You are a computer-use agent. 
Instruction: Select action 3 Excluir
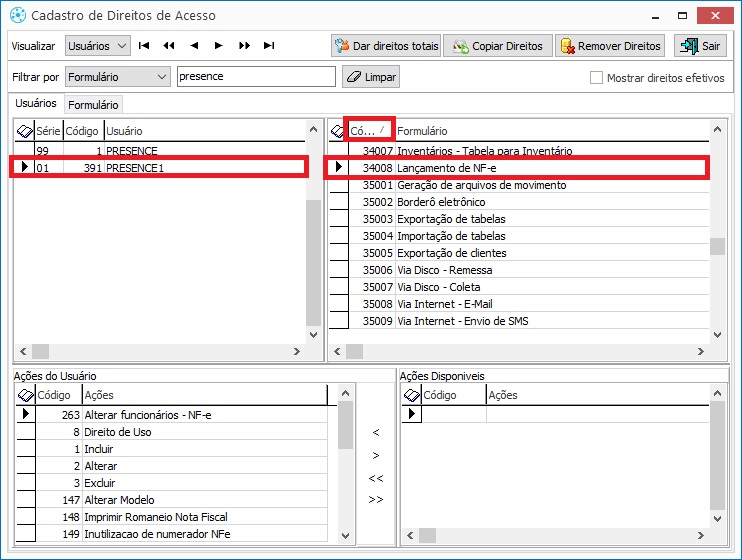172,483
